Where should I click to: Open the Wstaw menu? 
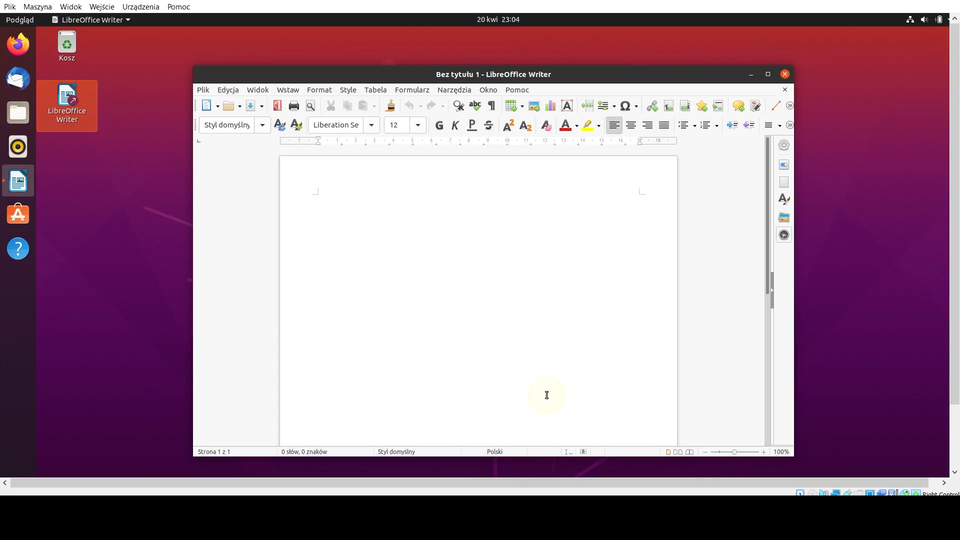[x=288, y=90]
